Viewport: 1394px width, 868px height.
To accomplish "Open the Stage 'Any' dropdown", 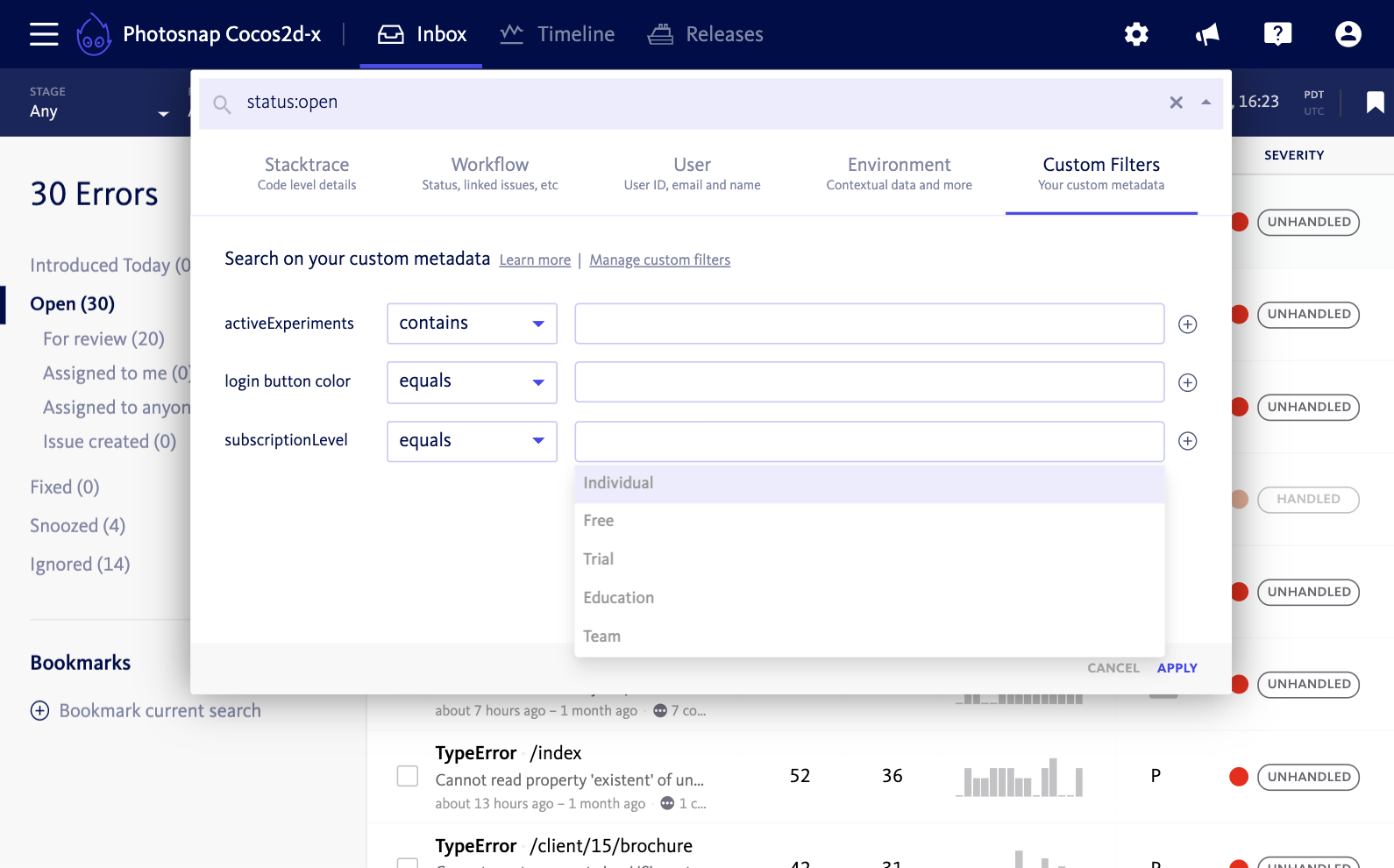I will [x=98, y=103].
